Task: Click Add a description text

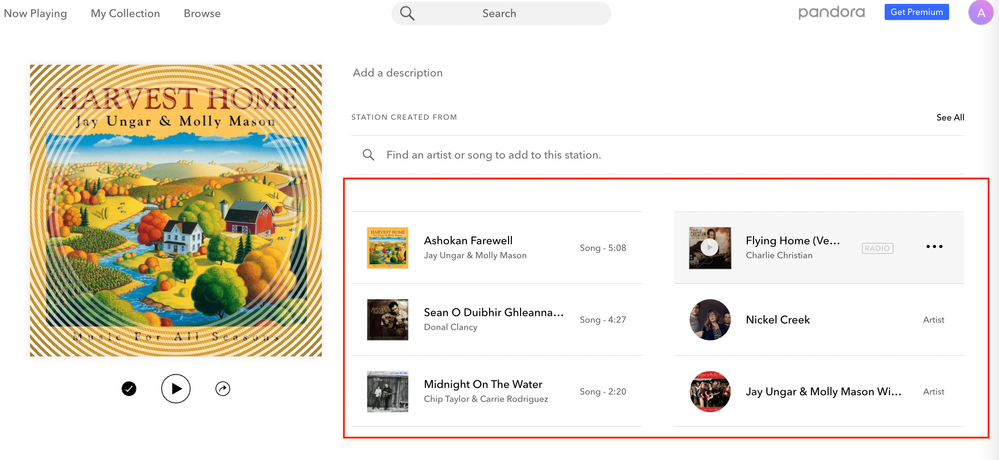Action: pos(397,73)
